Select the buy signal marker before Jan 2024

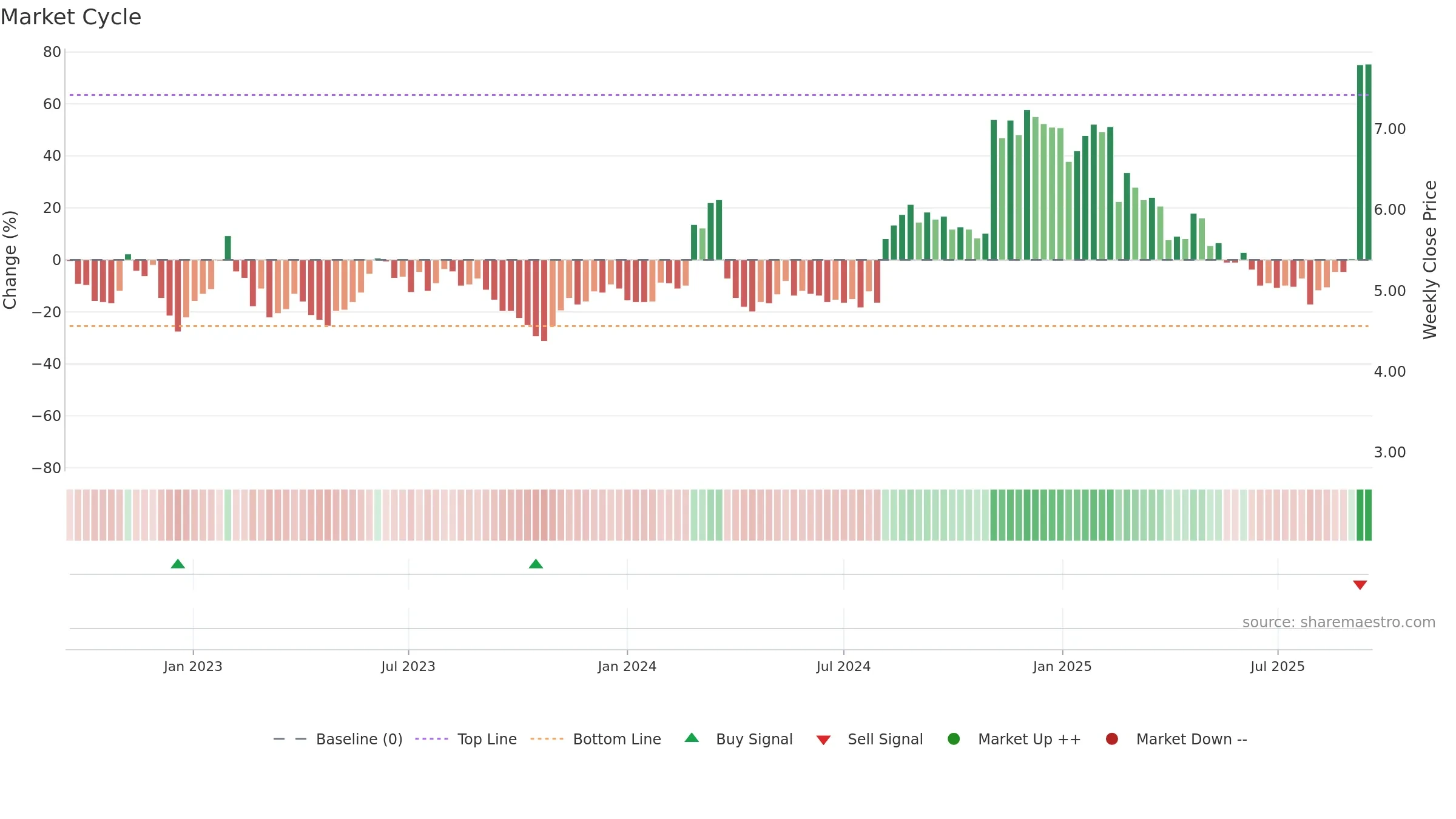click(x=536, y=564)
